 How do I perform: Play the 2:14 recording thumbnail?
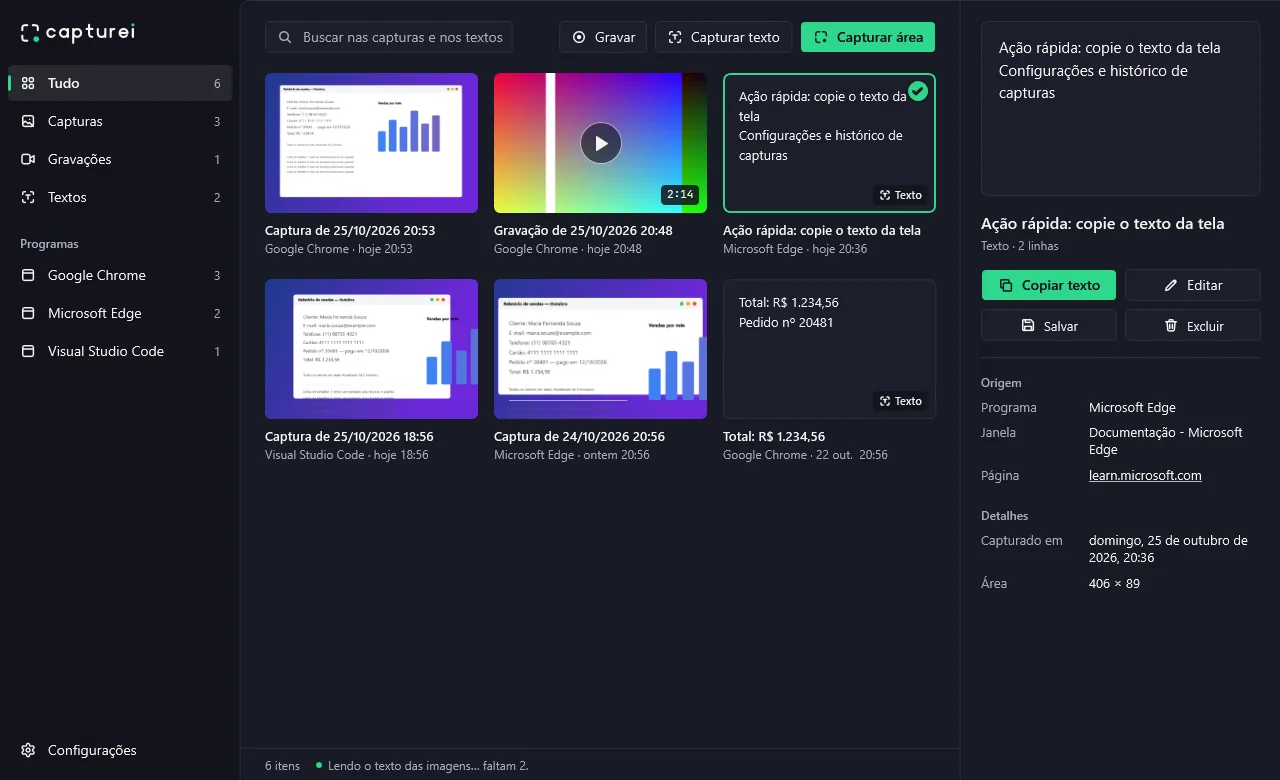(600, 143)
